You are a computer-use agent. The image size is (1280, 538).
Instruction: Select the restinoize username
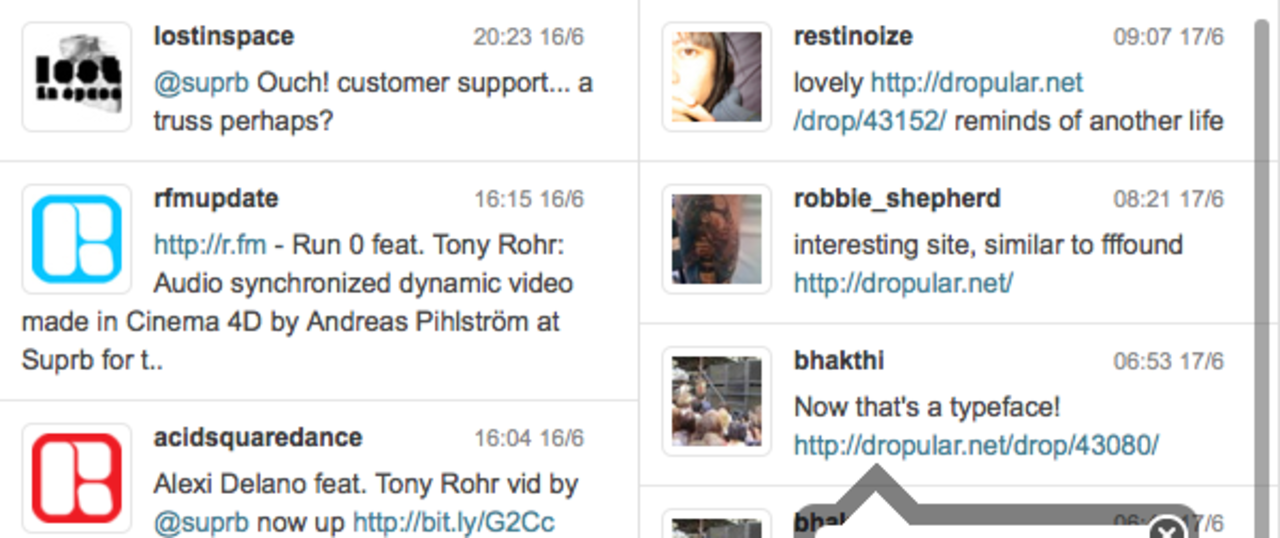pyautogui.click(x=853, y=37)
